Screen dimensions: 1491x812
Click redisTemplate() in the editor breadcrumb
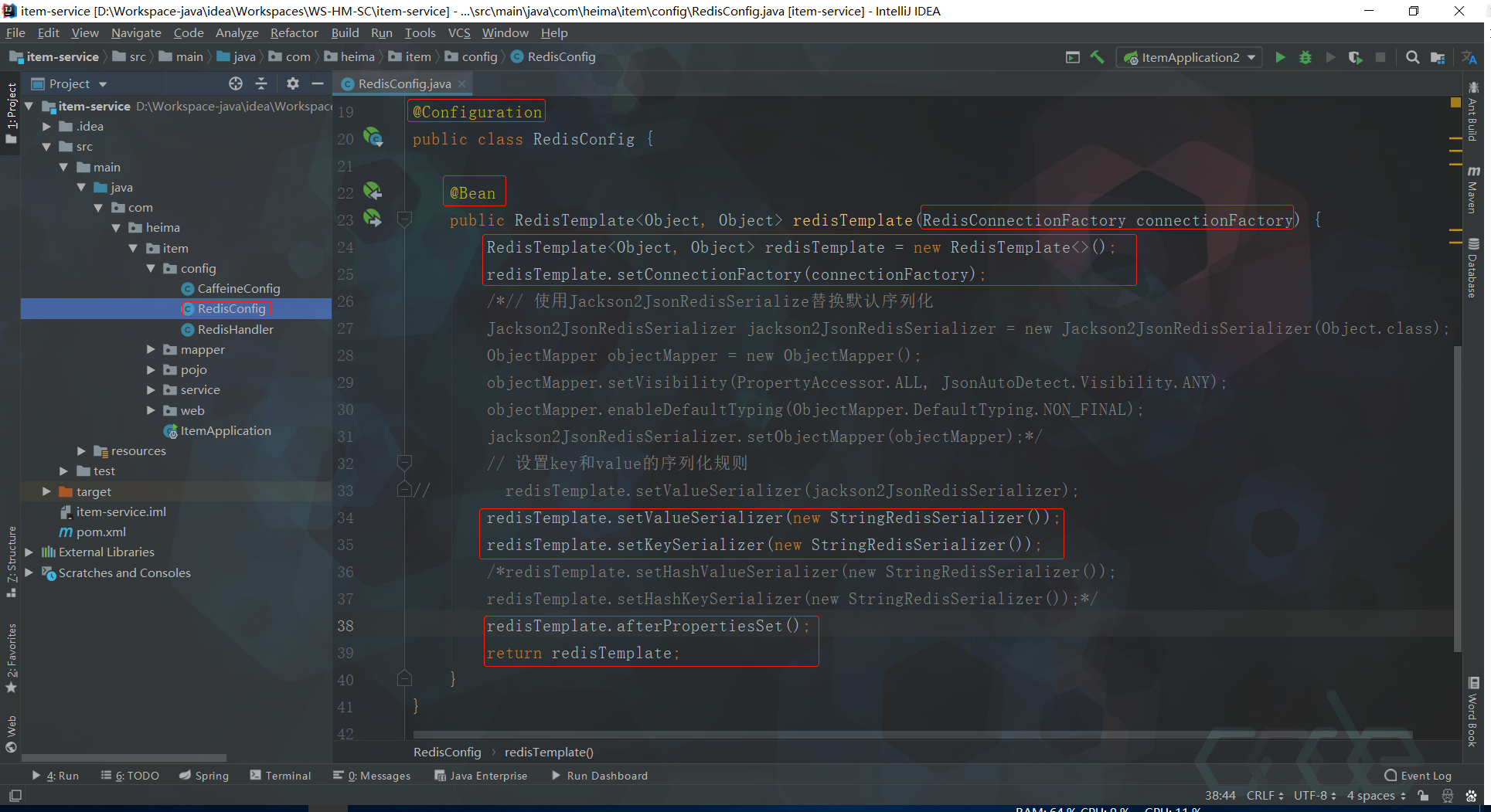[549, 752]
